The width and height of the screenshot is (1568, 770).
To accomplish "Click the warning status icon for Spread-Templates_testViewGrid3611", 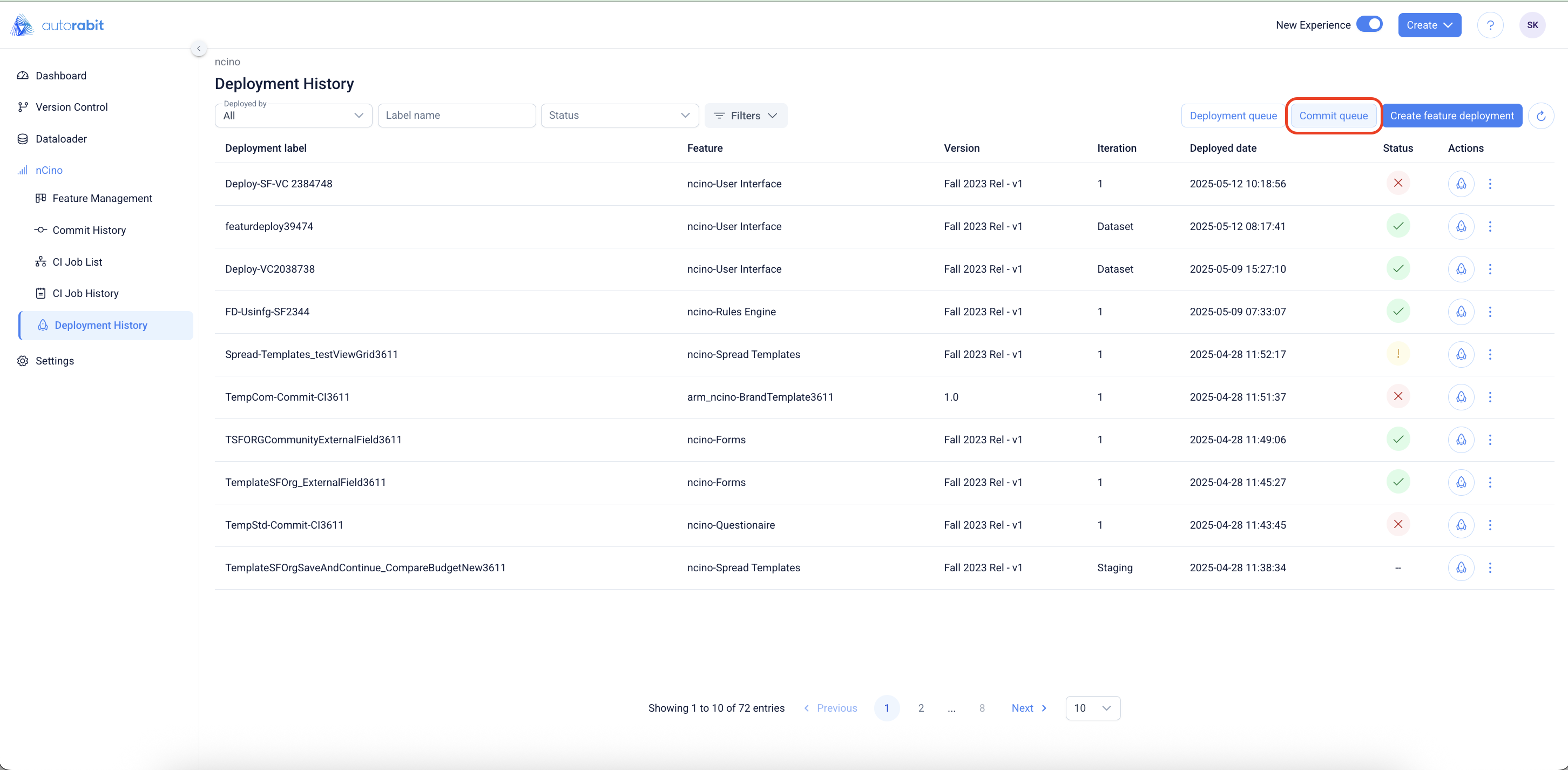I will [1398, 354].
